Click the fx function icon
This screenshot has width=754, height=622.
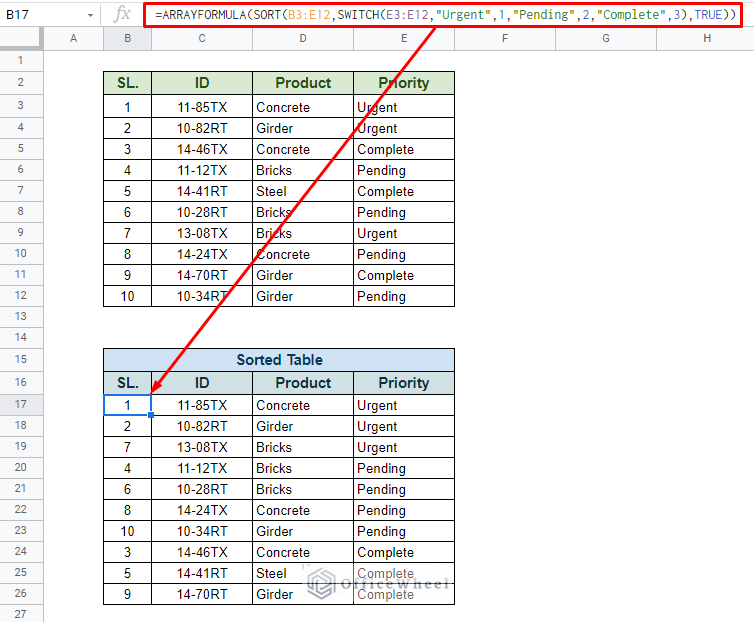(x=122, y=14)
